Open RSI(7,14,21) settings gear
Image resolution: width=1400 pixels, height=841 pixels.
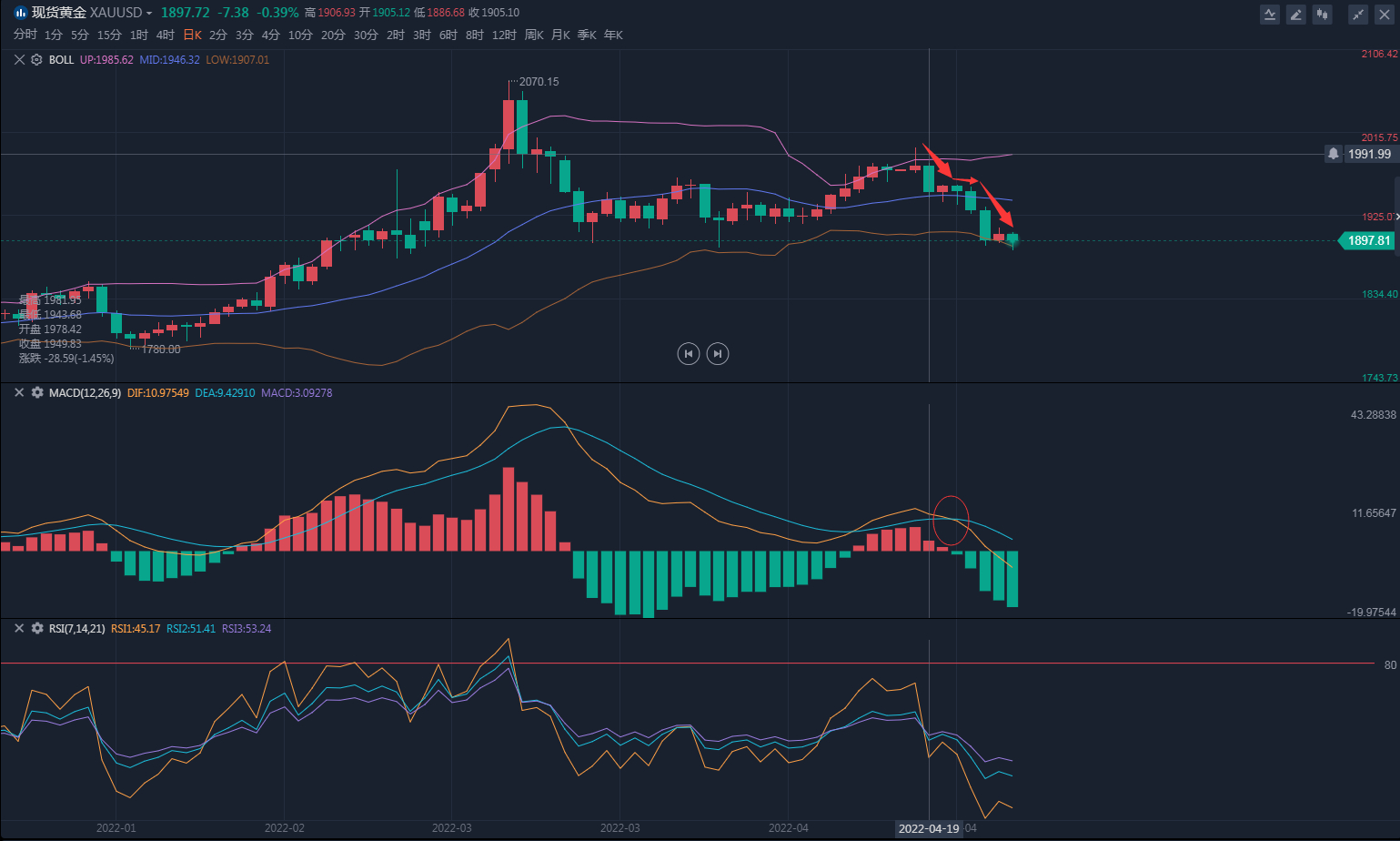(37, 628)
